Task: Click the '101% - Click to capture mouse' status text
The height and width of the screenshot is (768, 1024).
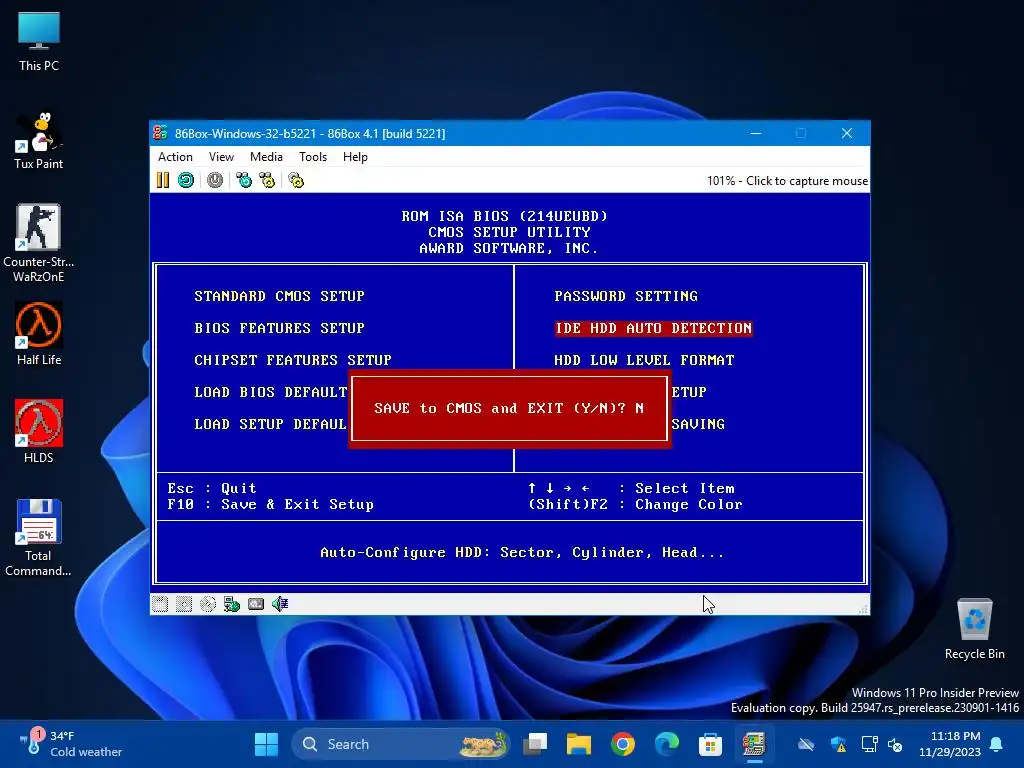Action: tap(787, 181)
